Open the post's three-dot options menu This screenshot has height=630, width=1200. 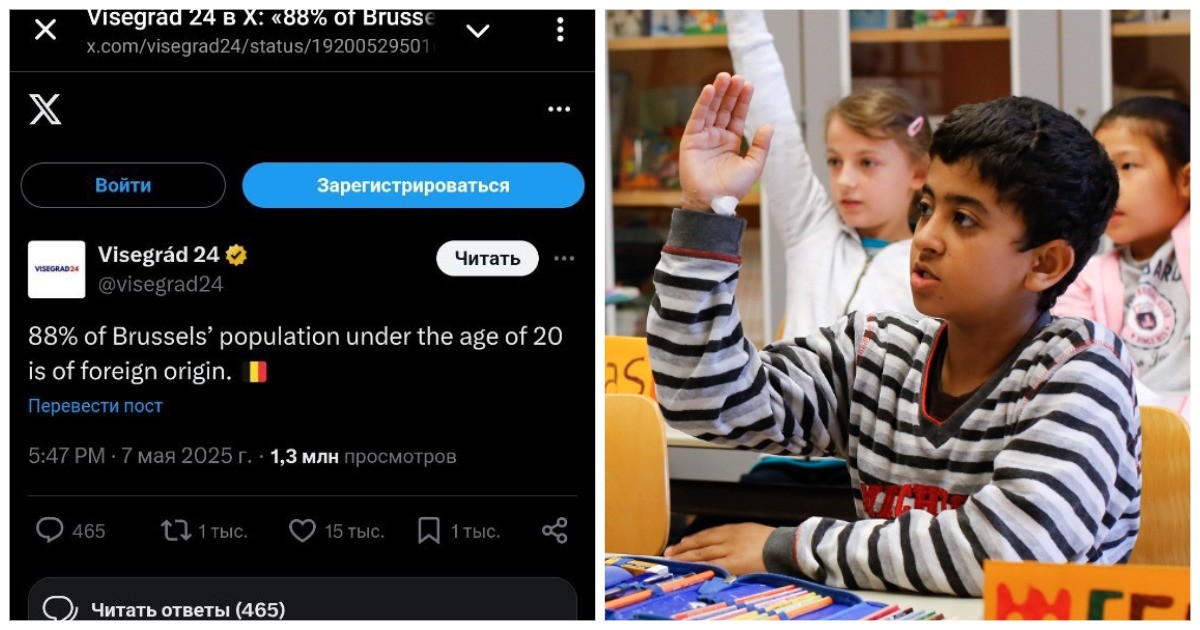tap(564, 259)
